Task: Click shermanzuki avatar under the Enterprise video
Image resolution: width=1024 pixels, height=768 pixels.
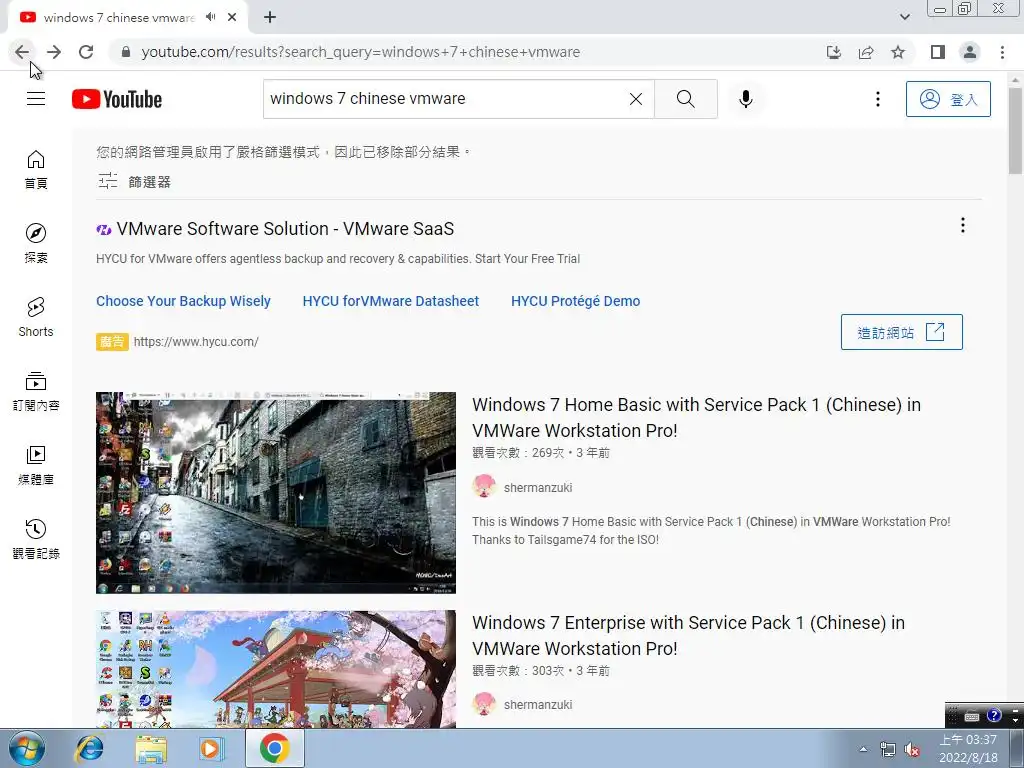Action: 484,704
